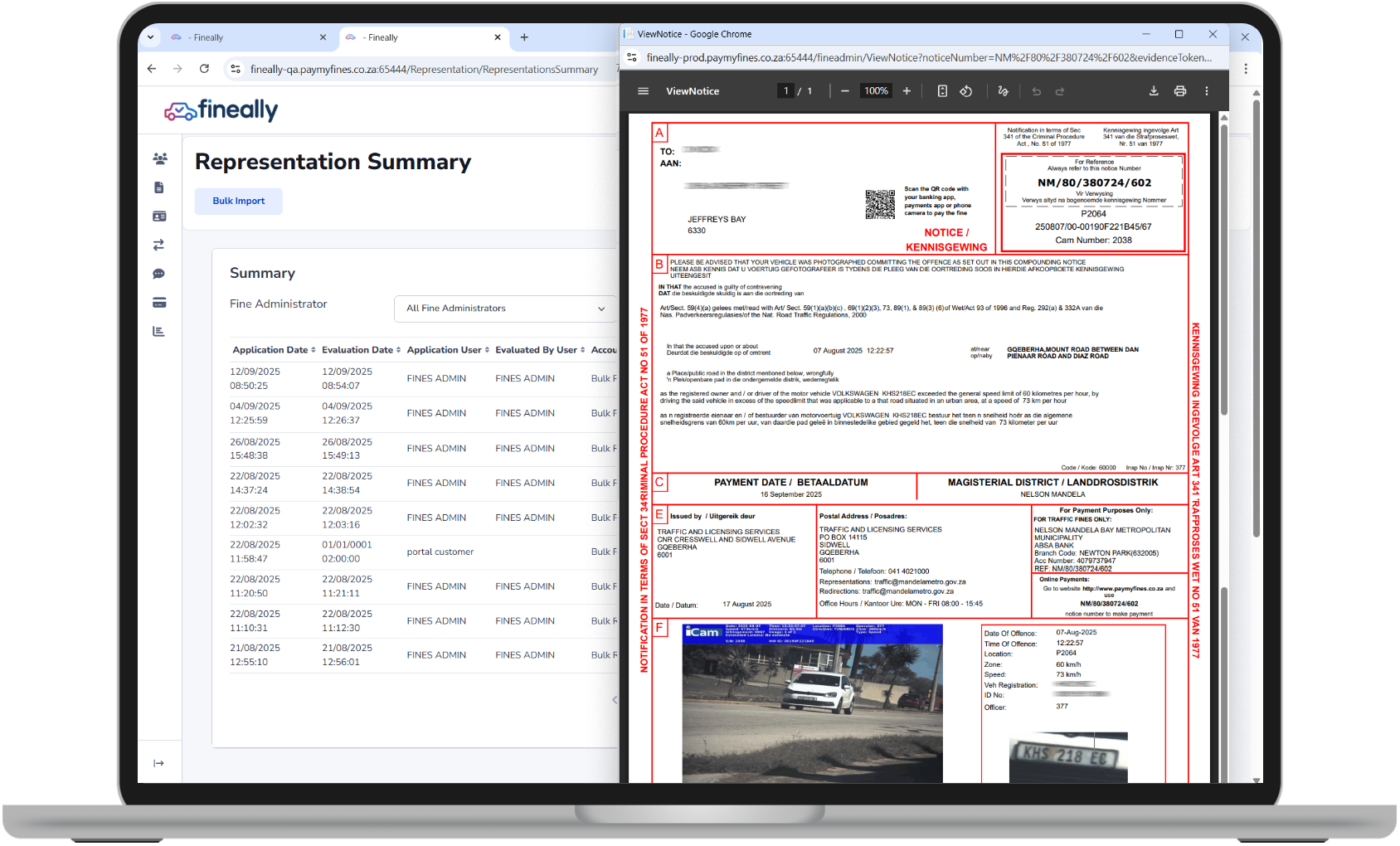Open the All Fine Administrators dropdown
The height and width of the screenshot is (846, 1400).
(505, 309)
